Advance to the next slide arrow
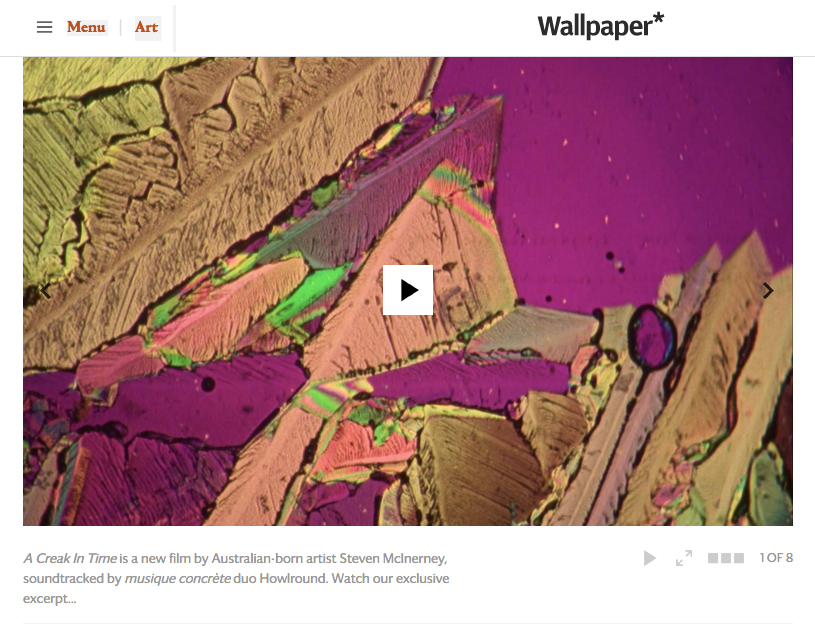 (768, 291)
